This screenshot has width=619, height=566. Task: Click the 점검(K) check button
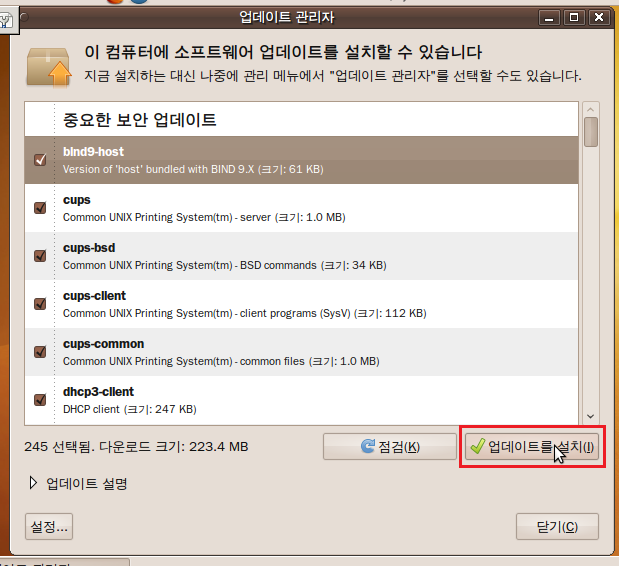pyautogui.click(x=390, y=447)
